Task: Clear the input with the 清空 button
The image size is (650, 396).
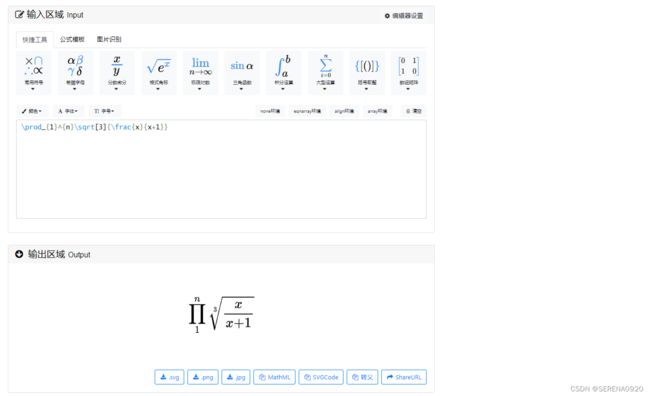Action: pos(414,111)
